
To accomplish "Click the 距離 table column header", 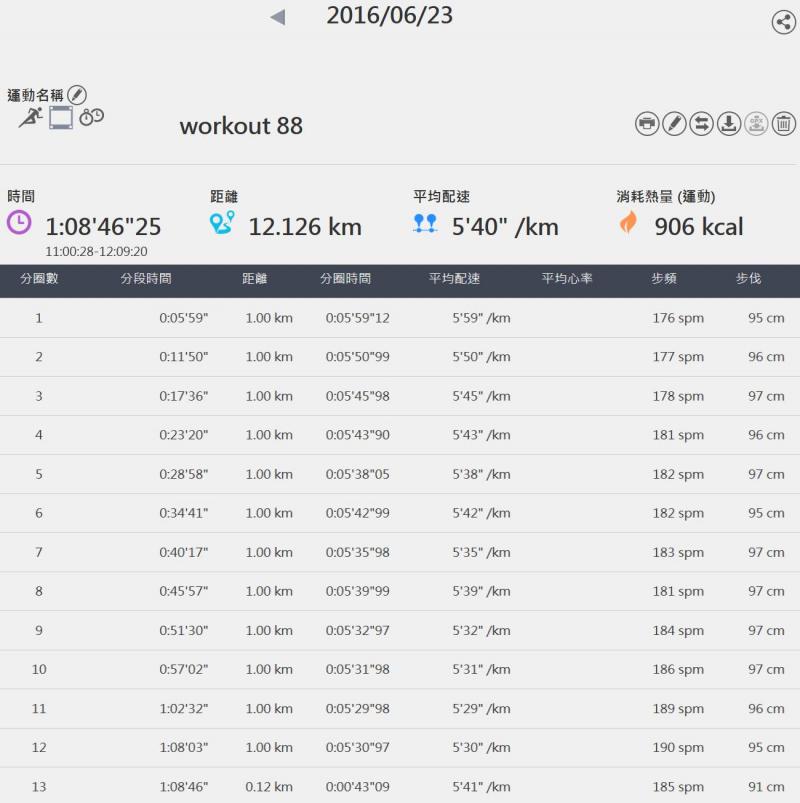I will coord(255,279).
